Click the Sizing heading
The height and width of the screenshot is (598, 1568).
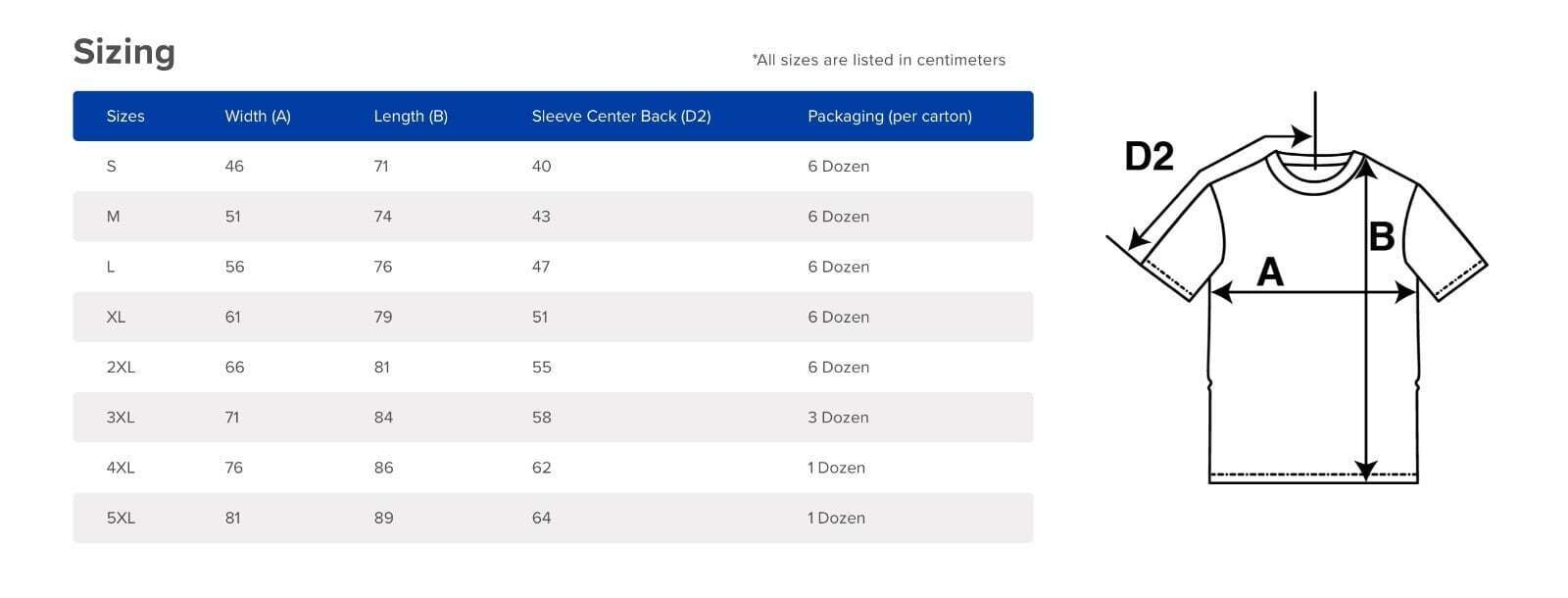pos(124,51)
